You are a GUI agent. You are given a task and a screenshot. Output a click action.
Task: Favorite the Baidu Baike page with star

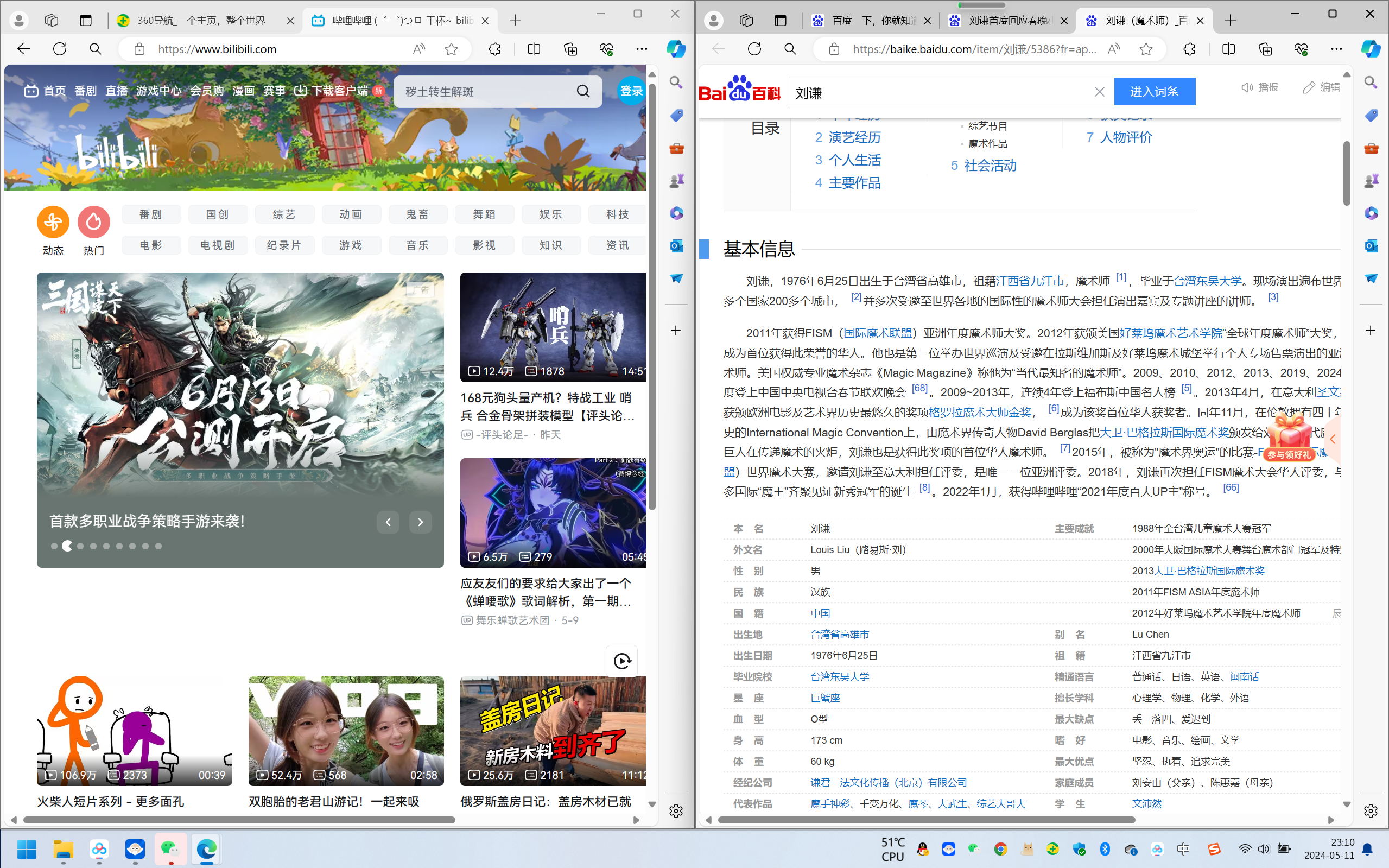click(1146, 49)
